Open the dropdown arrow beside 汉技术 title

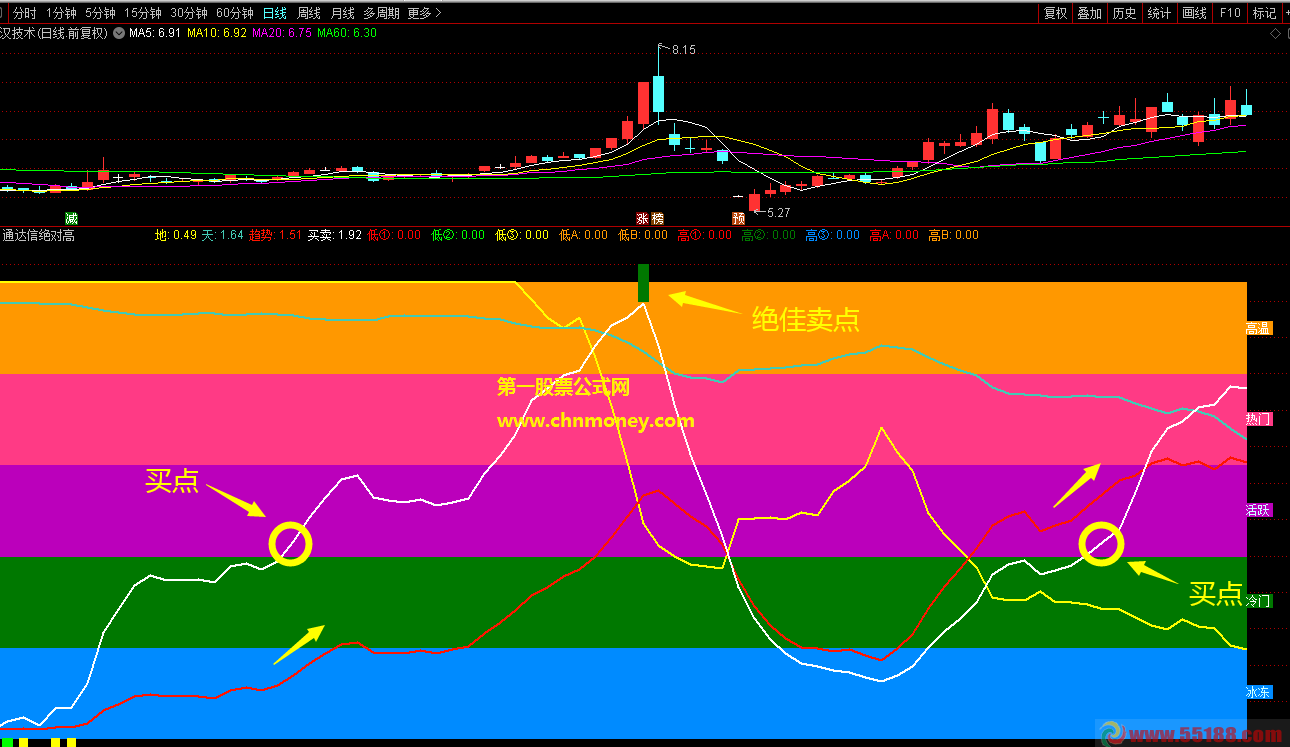pyautogui.click(x=119, y=33)
